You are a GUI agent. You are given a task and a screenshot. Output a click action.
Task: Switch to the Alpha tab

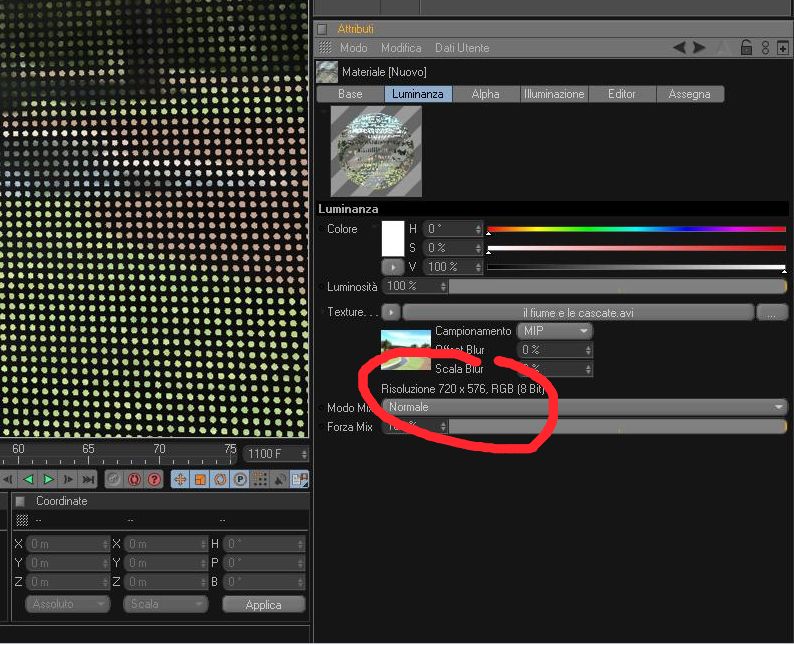coord(486,94)
